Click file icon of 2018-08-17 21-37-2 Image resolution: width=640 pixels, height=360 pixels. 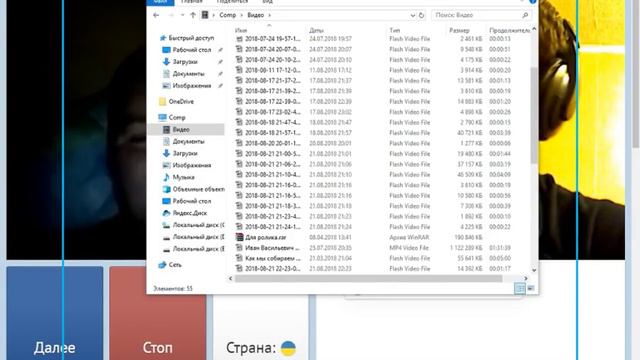(x=239, y=80)
